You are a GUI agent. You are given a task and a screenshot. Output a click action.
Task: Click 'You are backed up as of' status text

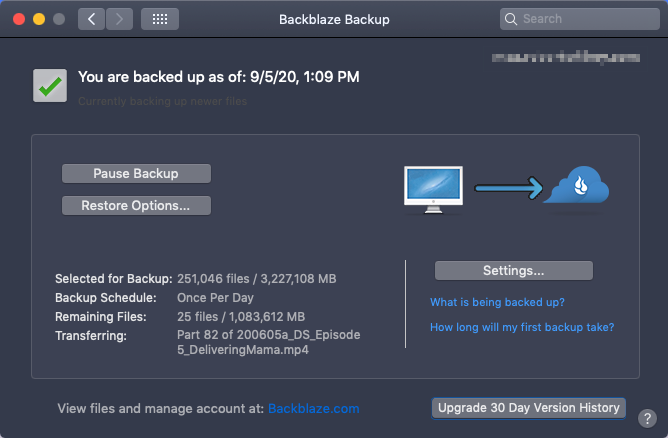coord(219,77)
